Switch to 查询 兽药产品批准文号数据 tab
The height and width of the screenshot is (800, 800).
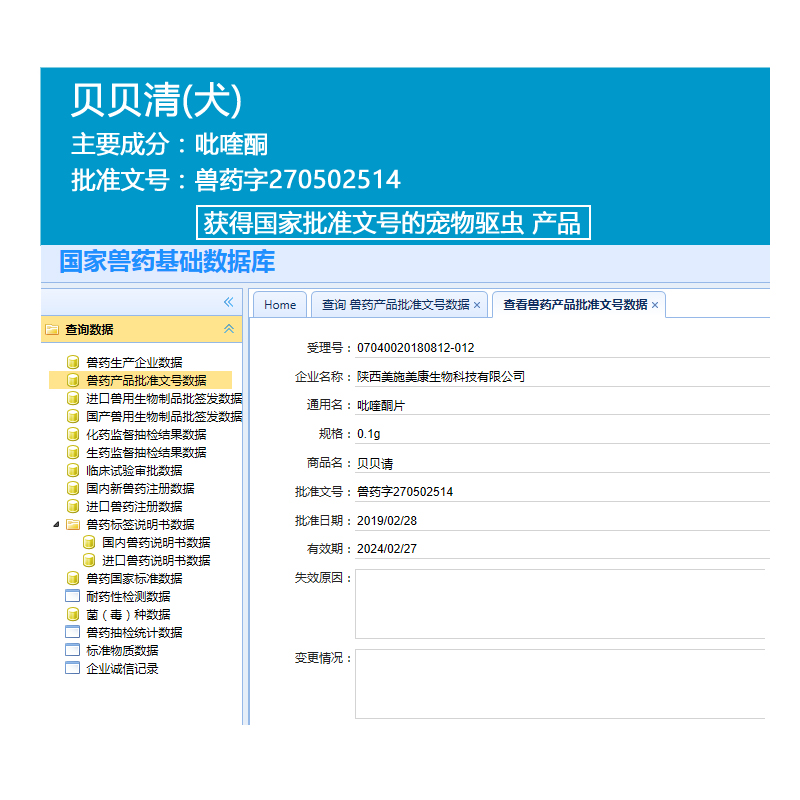click(x=394, y=305)
